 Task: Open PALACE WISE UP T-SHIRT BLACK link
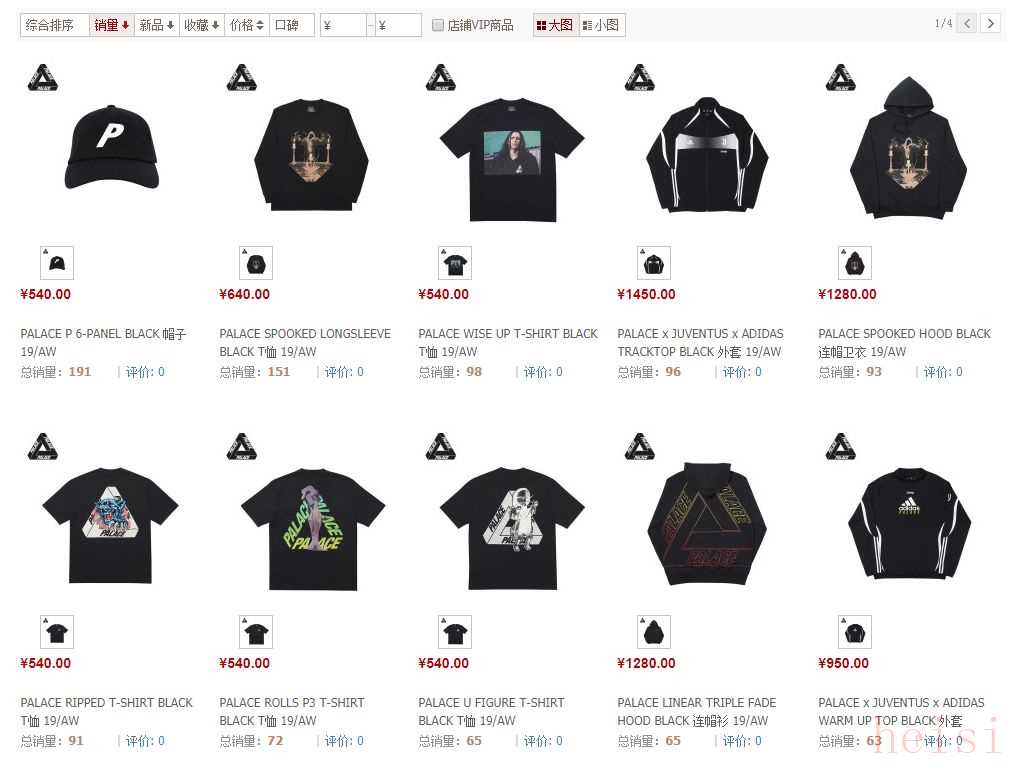pos(508,342)
